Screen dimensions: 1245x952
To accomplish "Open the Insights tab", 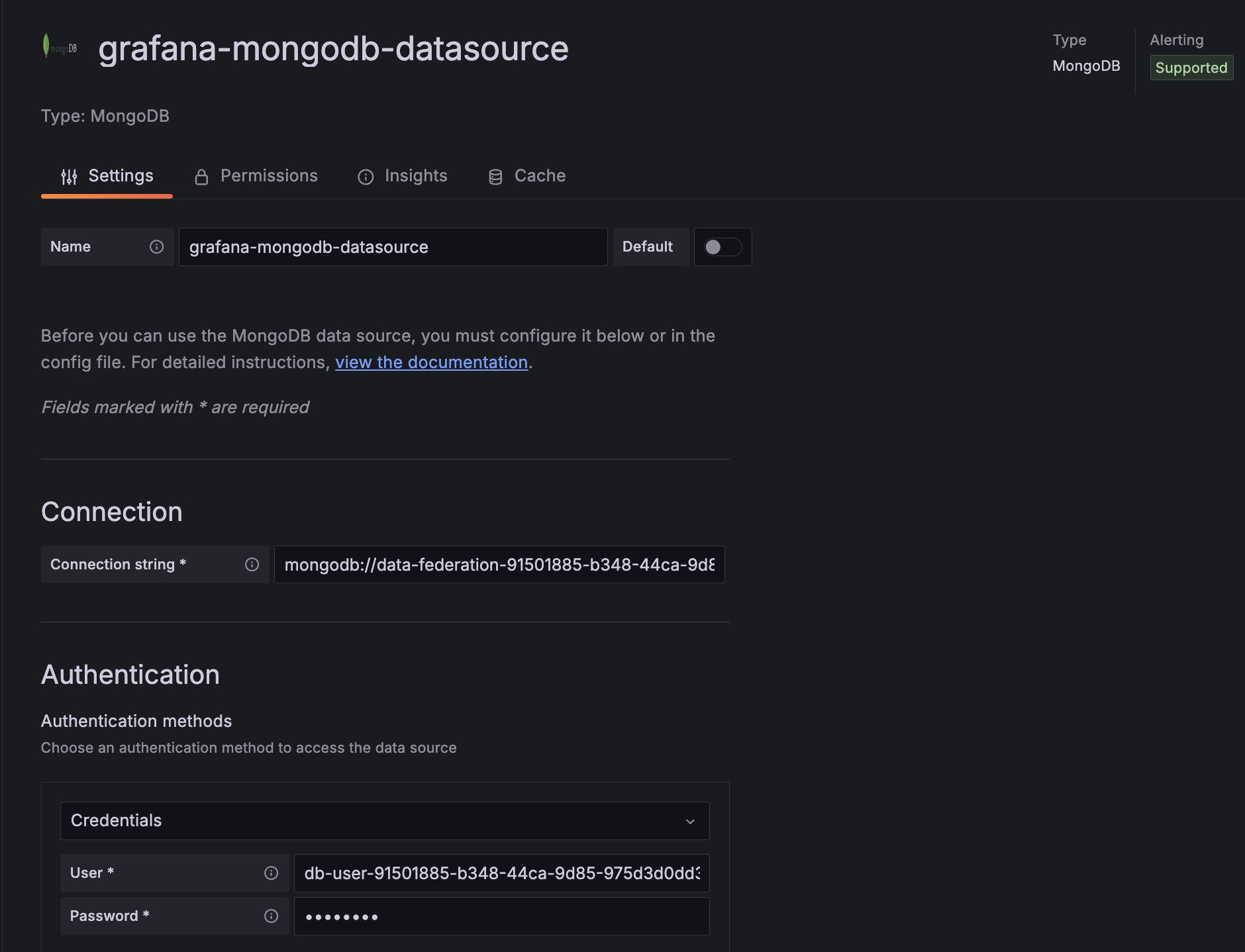I will click(x=402, y=176).
